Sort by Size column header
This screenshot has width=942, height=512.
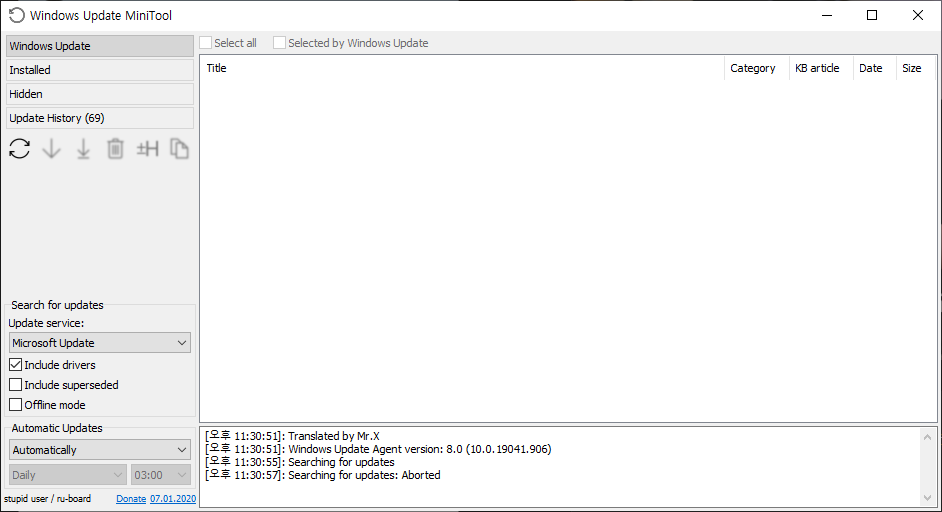(916, 68)
